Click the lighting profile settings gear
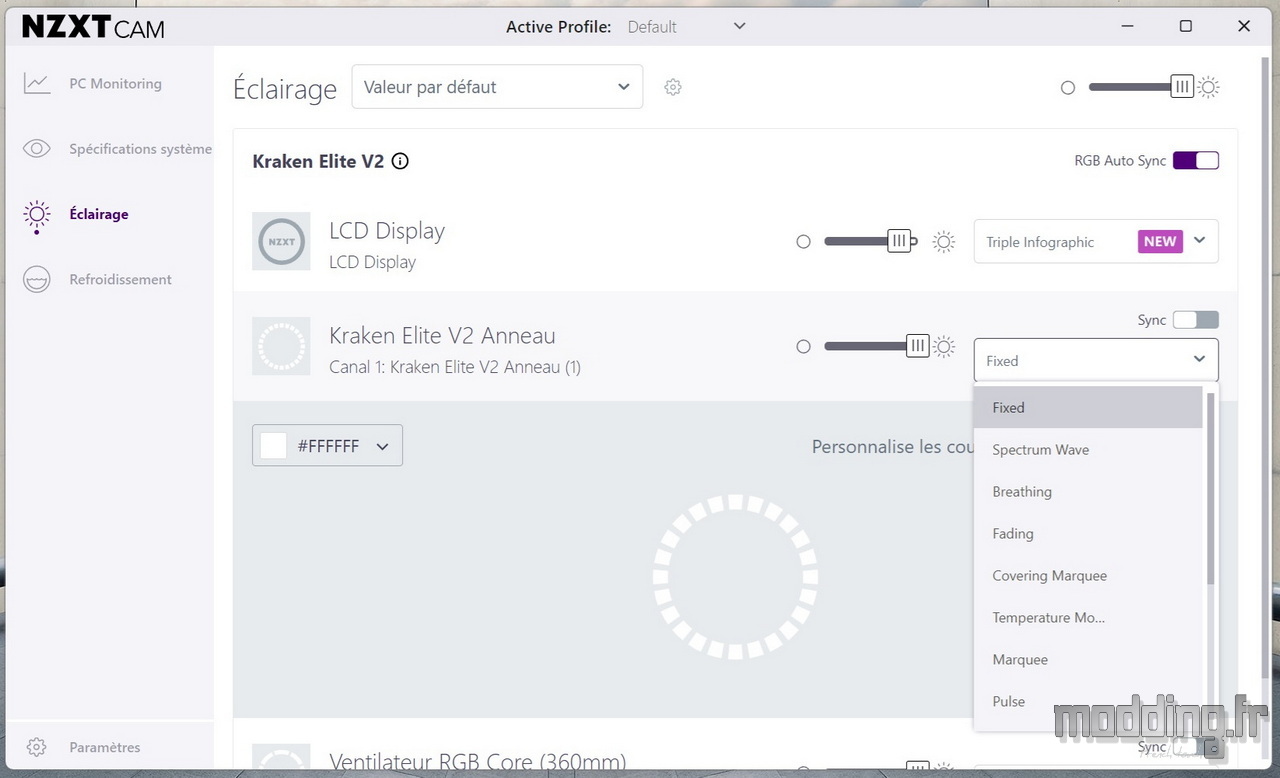1280x778 pixels. tap(673, 87)
